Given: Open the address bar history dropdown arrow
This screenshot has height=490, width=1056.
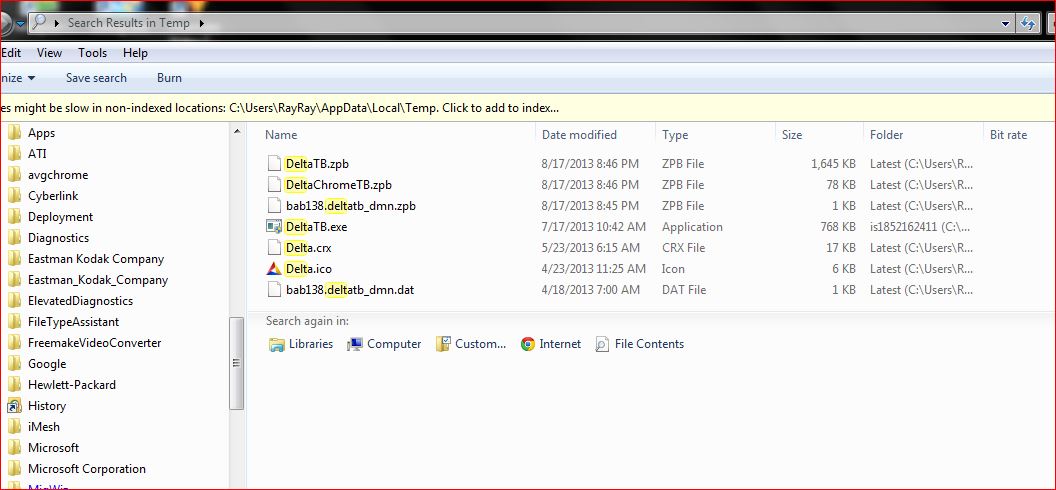Looking at the screenshot, I should click(1005, 23).
